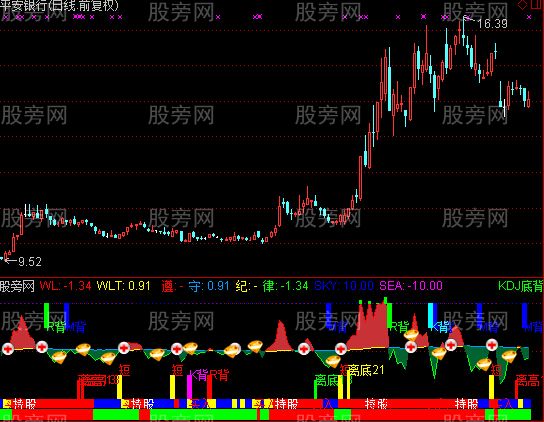Click the leftmost green signal bar above R背
The image size is (544, 422).
[x=46, y=315]
